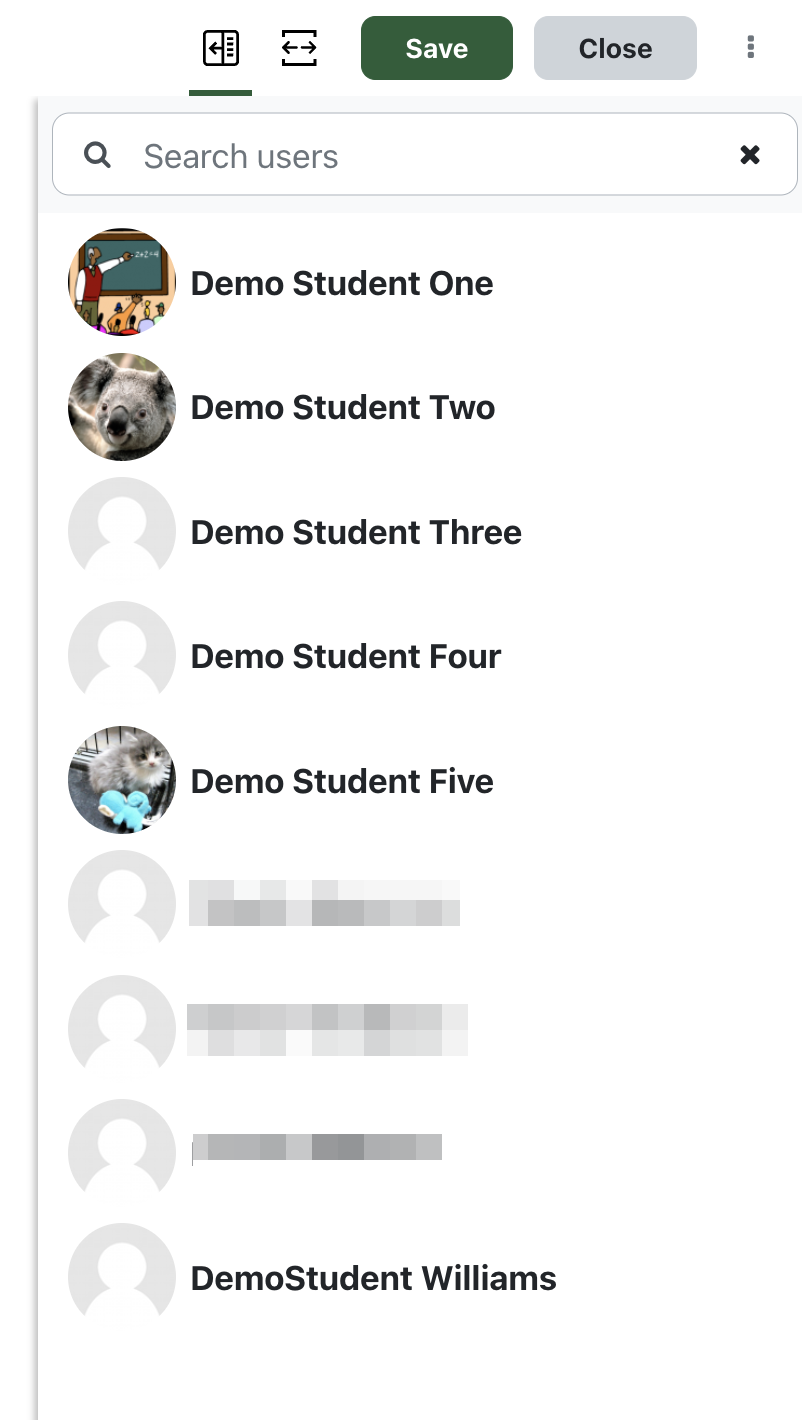Image resolution: width=802 pixels, height=1420 pixels.
Task: Click the search magnifier icon
Action: (x=97, y=155)
